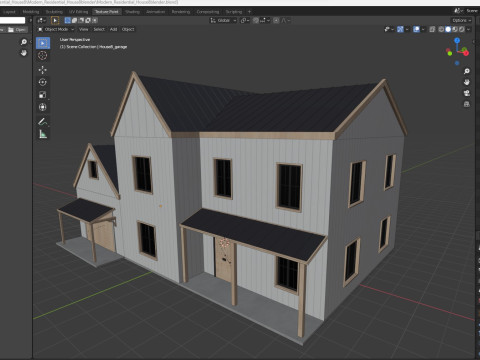Expand the overlays options arrow
480x360 pixels.
pyautogui.click(x=423, y=29)
